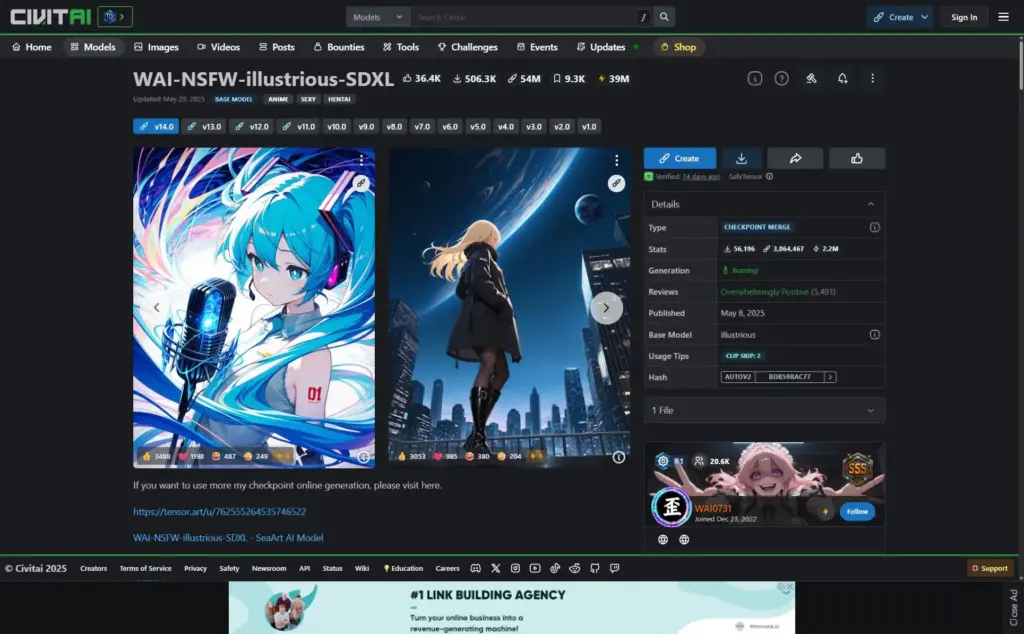Select version v13.0

click(204, 127)
